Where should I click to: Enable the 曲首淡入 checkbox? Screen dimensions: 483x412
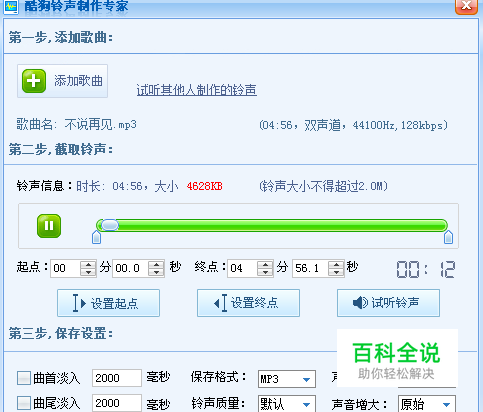click(x=24, y=378)
